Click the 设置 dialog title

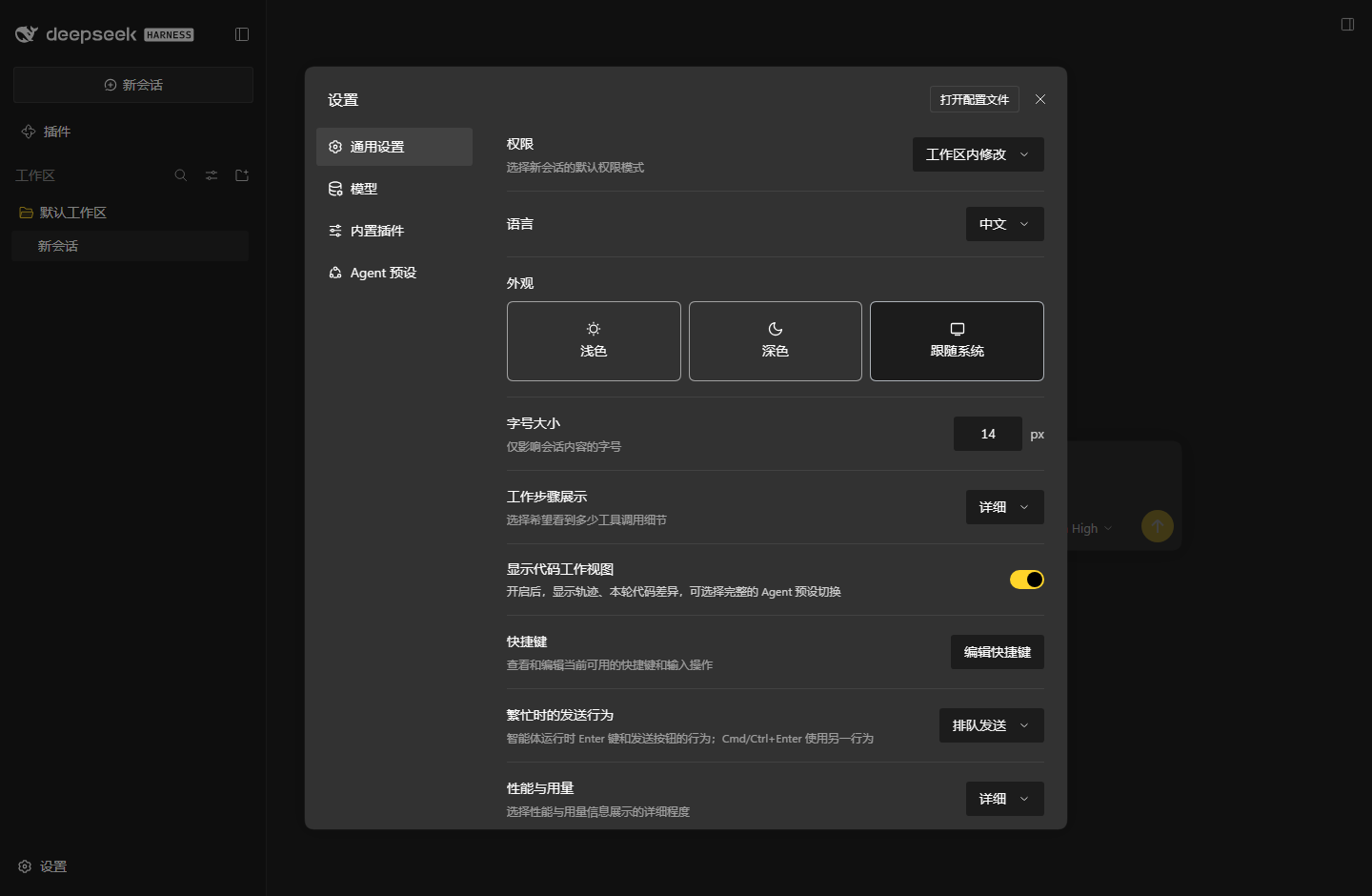pyautogui.click(x=343, y=100)
